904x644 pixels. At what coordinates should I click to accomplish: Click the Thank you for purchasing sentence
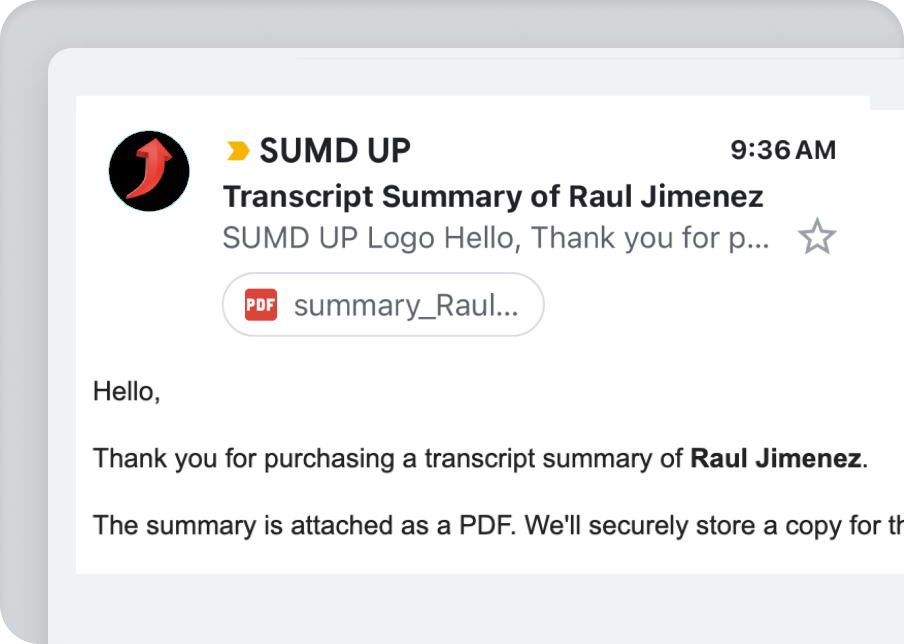pos(480,458)
